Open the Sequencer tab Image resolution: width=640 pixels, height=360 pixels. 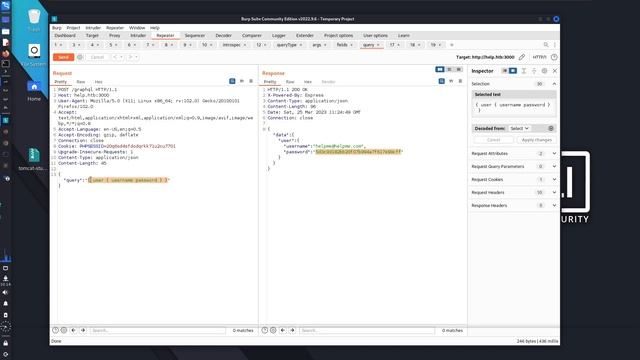[195, 36]
